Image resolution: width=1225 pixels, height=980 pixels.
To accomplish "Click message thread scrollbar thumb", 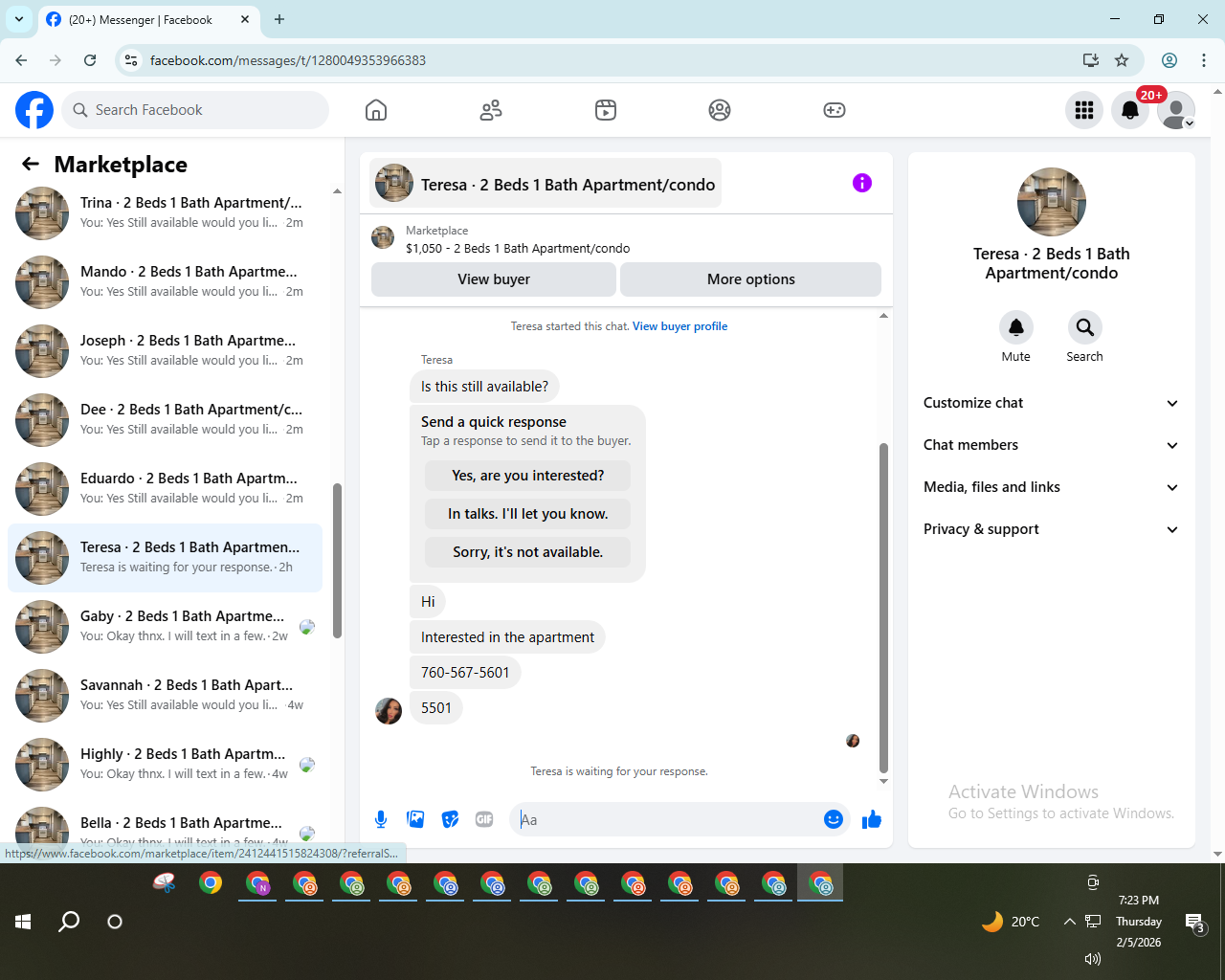I will click(x=883, y=608).
